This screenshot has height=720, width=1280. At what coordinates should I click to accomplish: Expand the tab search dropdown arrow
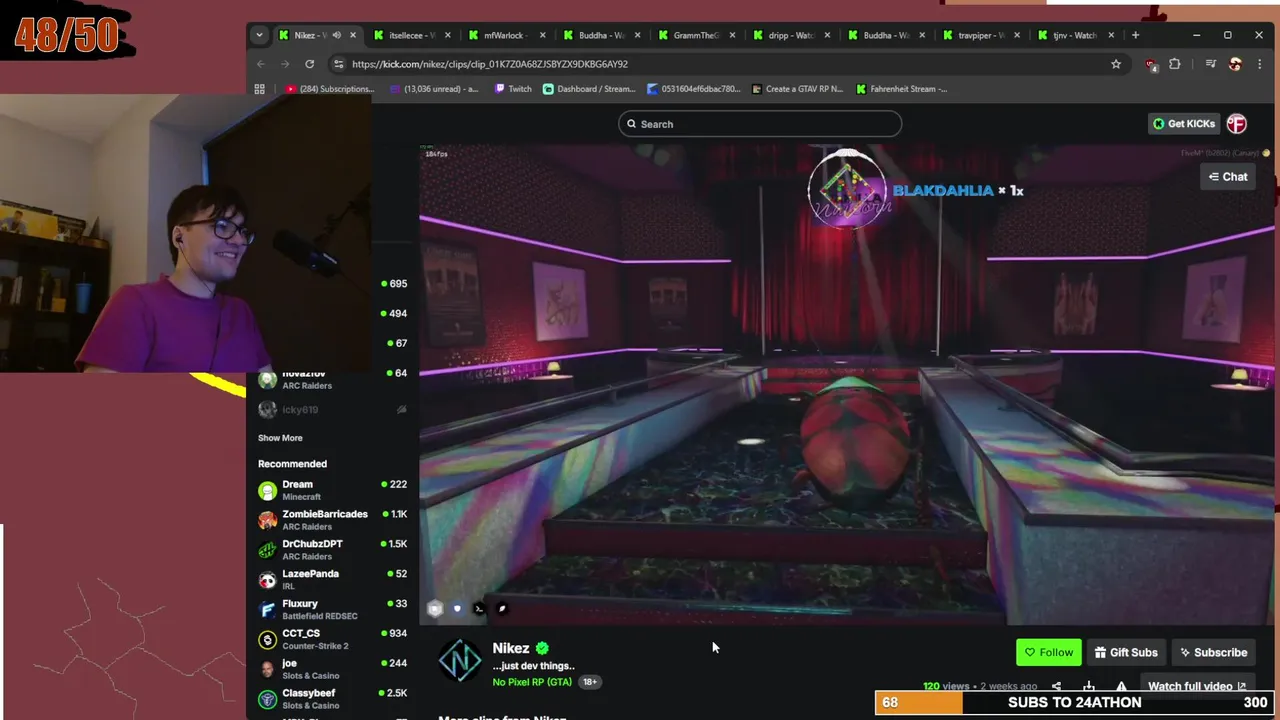[259, 35]
